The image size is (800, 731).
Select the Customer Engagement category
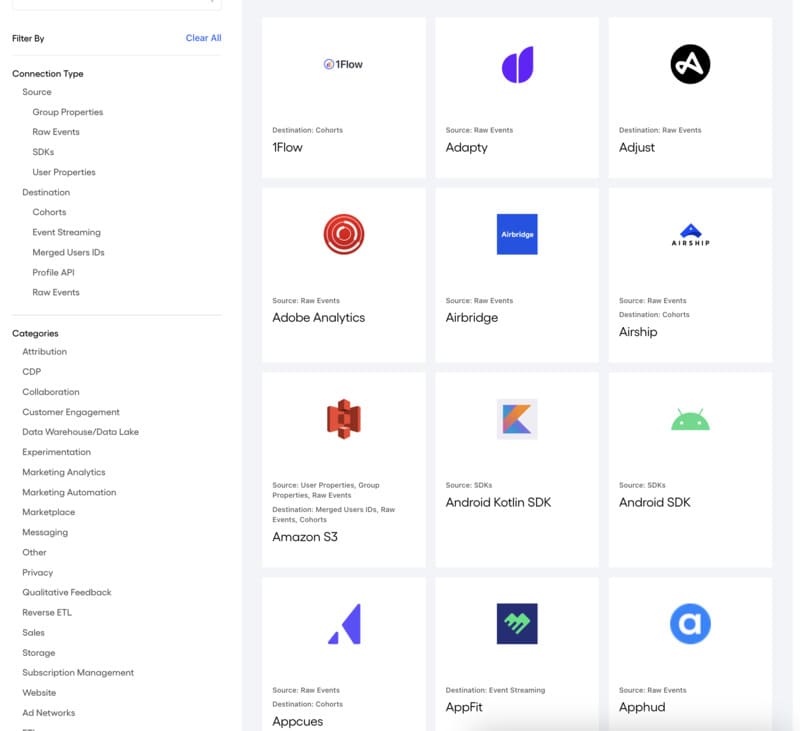[70, 412]
